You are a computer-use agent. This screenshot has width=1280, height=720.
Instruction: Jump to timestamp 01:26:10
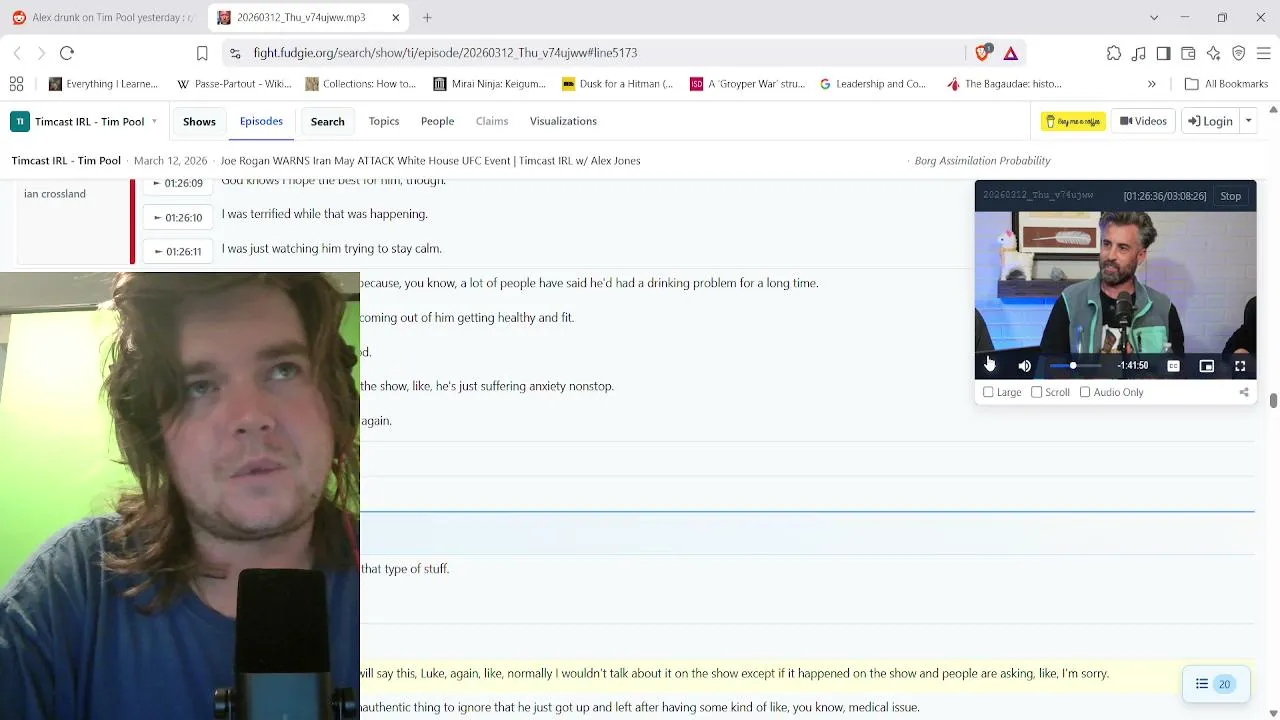tap(178, 217)
